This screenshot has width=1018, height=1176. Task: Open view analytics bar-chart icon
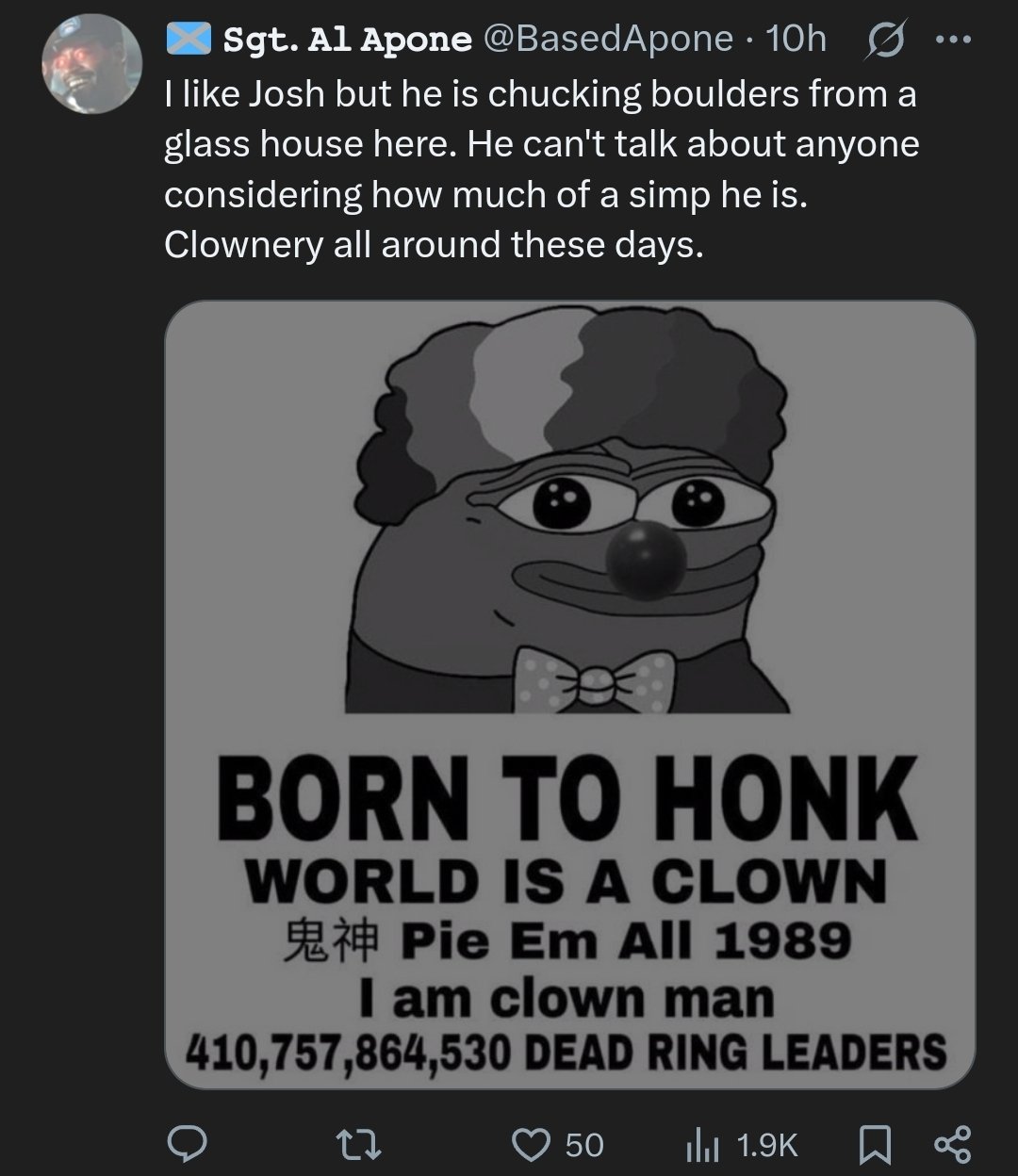pos(699,1144)
